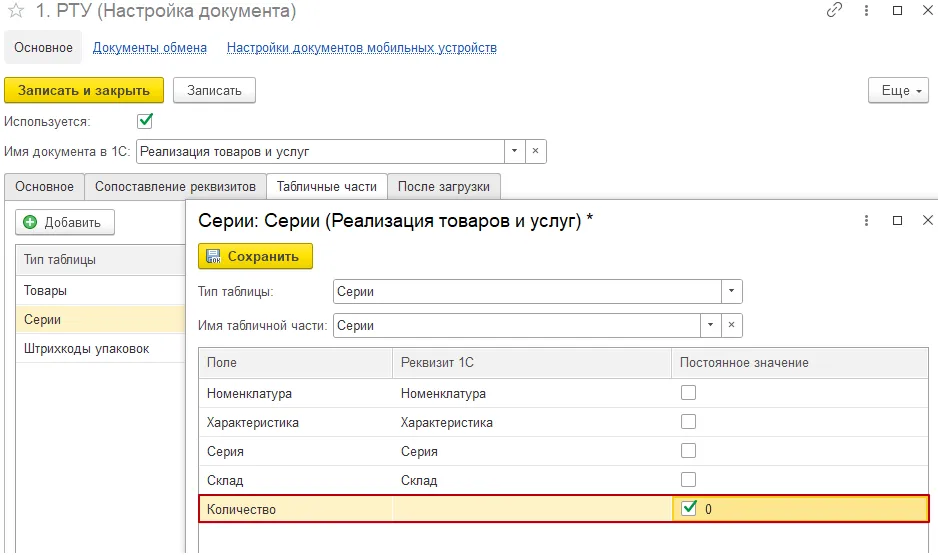
Task: Select Штрихкоды упаковок list row
Action: click(x=100, y=349)
